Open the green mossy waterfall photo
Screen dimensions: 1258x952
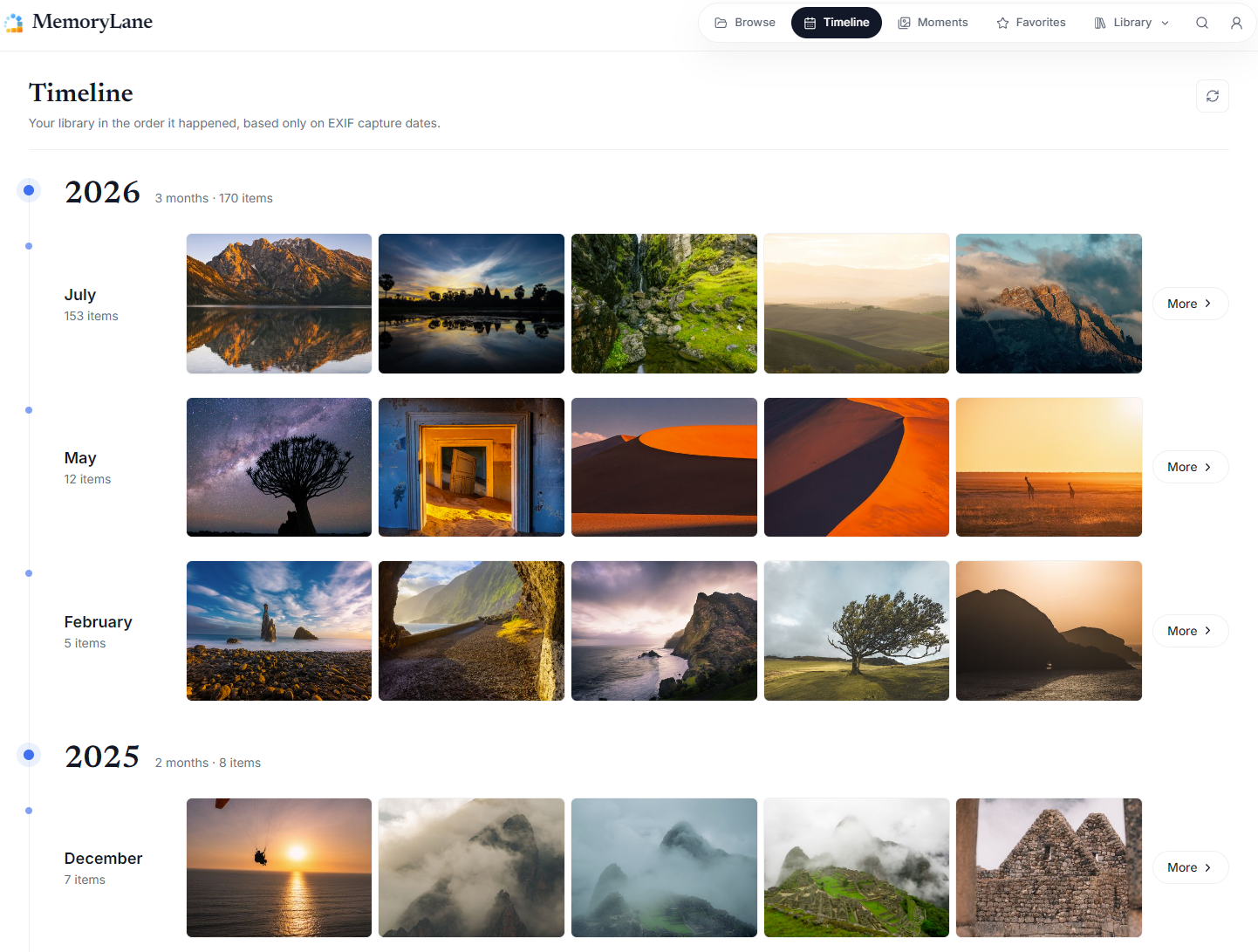[x=664, y=304]
